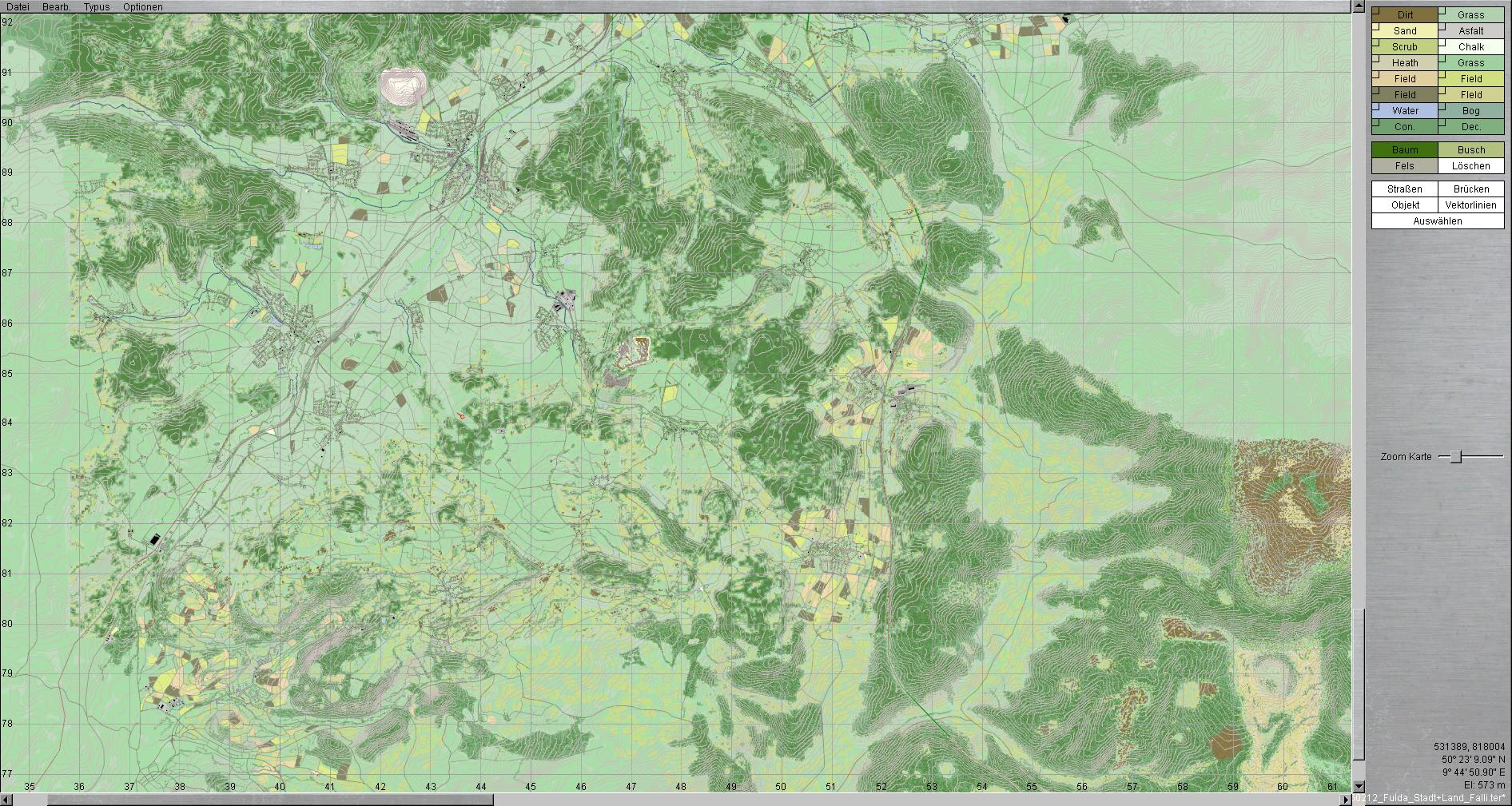Viewport: 1512px width, 806px height.
Task: Click the horizontal scrollbar thumb below map
Action: pos(270,800)
